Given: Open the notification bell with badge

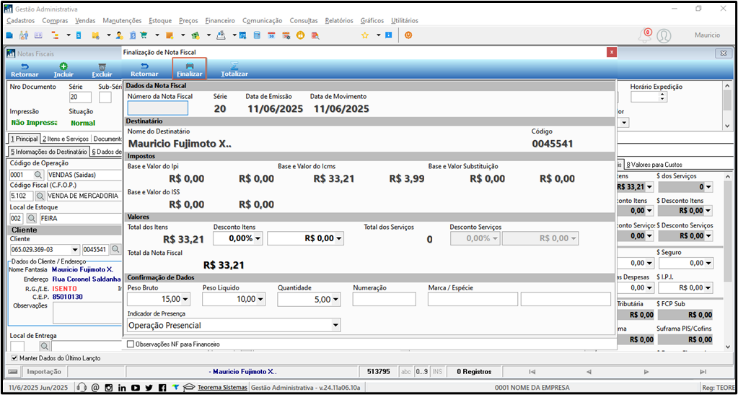Looking at the screenshot, I should point(645,35).
